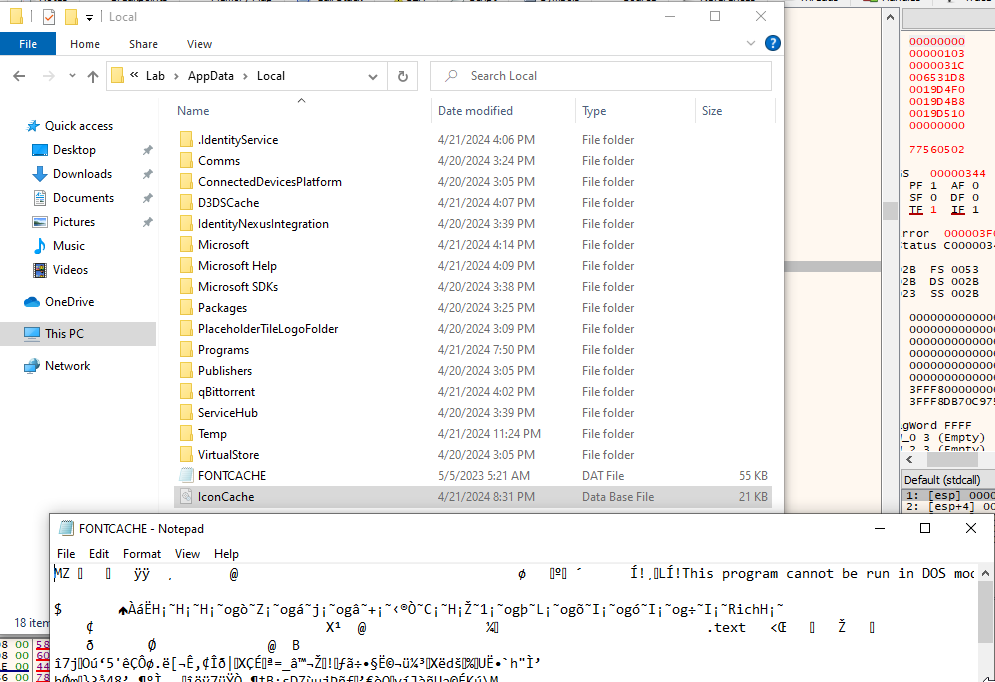
Task: Click the blue Help question mark icon
Action: 772,43
